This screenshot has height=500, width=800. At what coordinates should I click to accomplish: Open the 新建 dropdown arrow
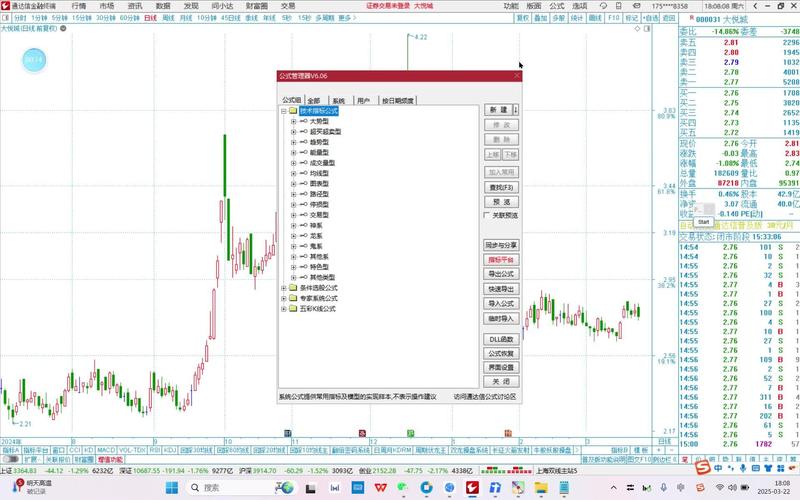(x=515, y=109)
